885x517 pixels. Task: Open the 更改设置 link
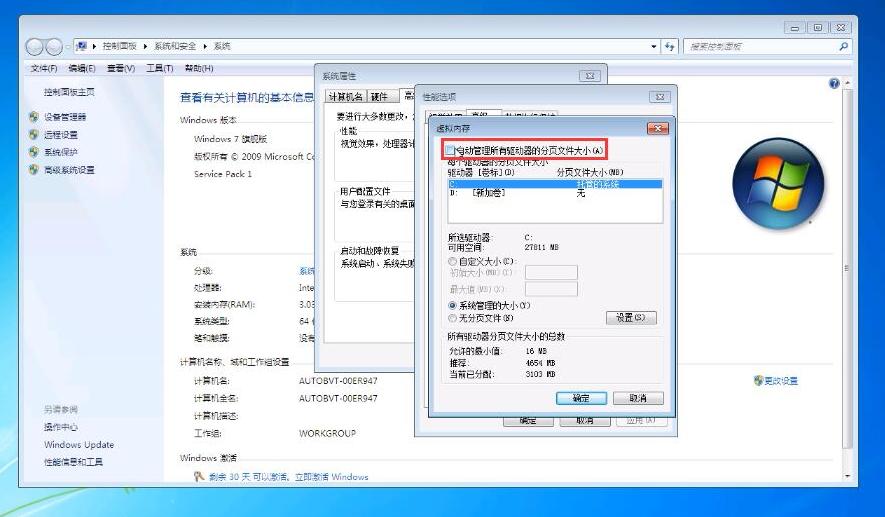click(x=781, y=381)
